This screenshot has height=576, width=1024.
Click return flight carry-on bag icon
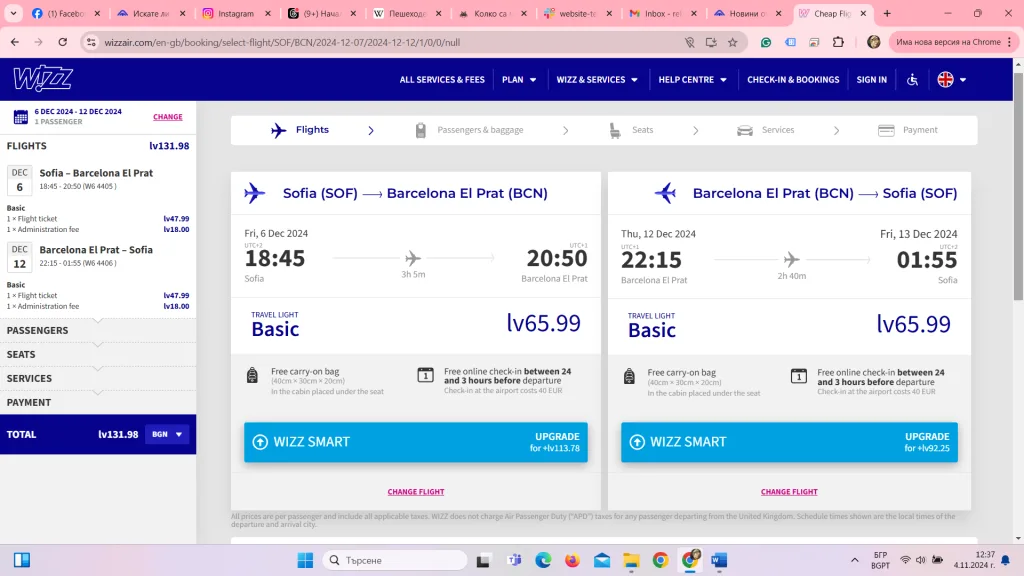click(629, 376)
